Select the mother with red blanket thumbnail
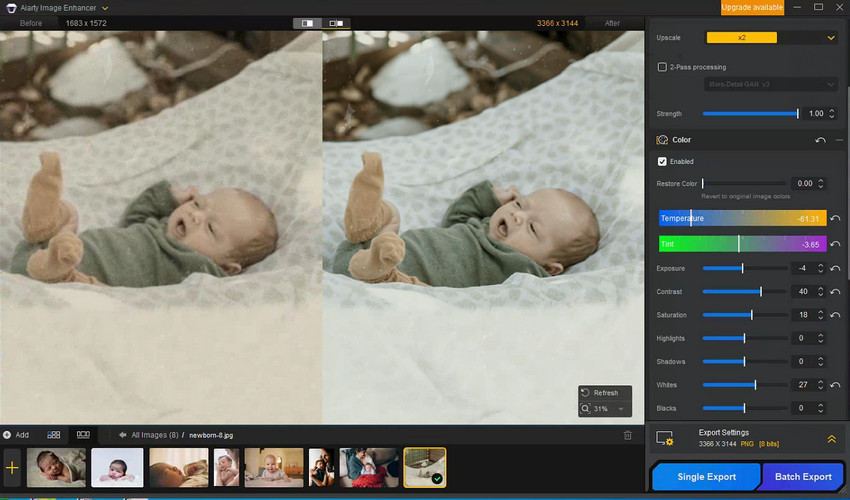The height and width of the screenshot is (500, 850). [369, 467]
